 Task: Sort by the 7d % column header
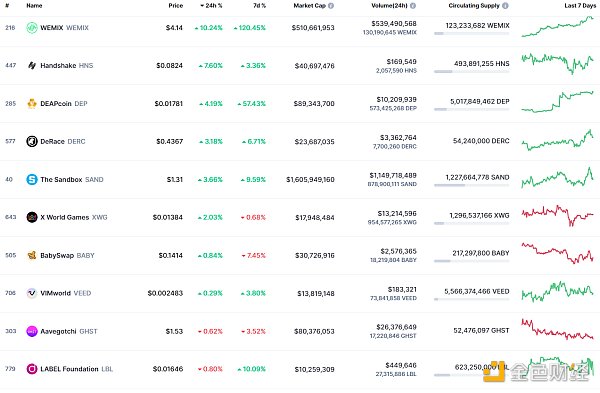pos(259,6)
